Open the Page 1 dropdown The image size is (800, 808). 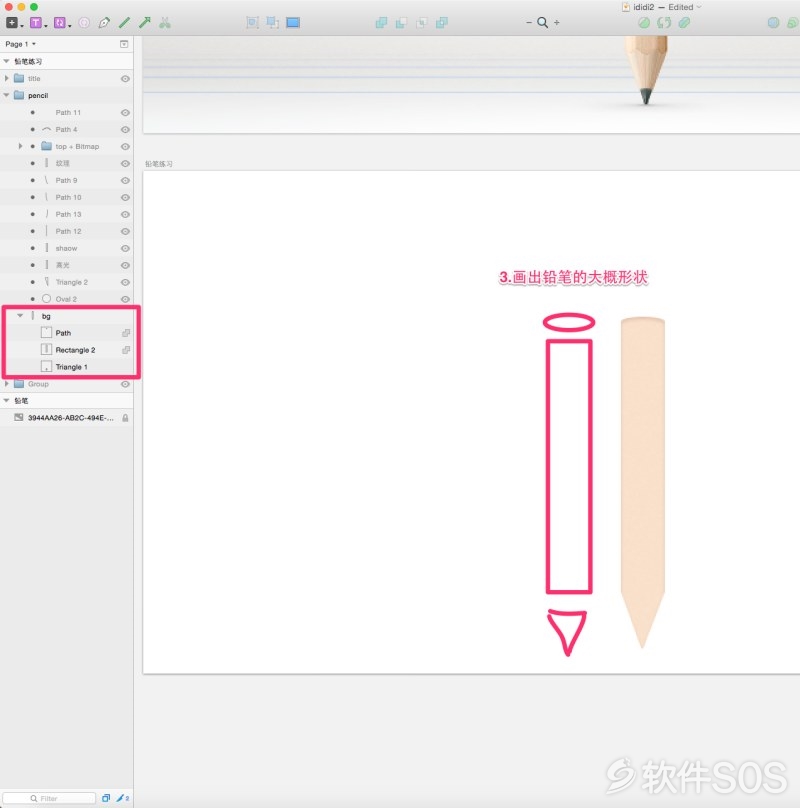tap(21, 44)
